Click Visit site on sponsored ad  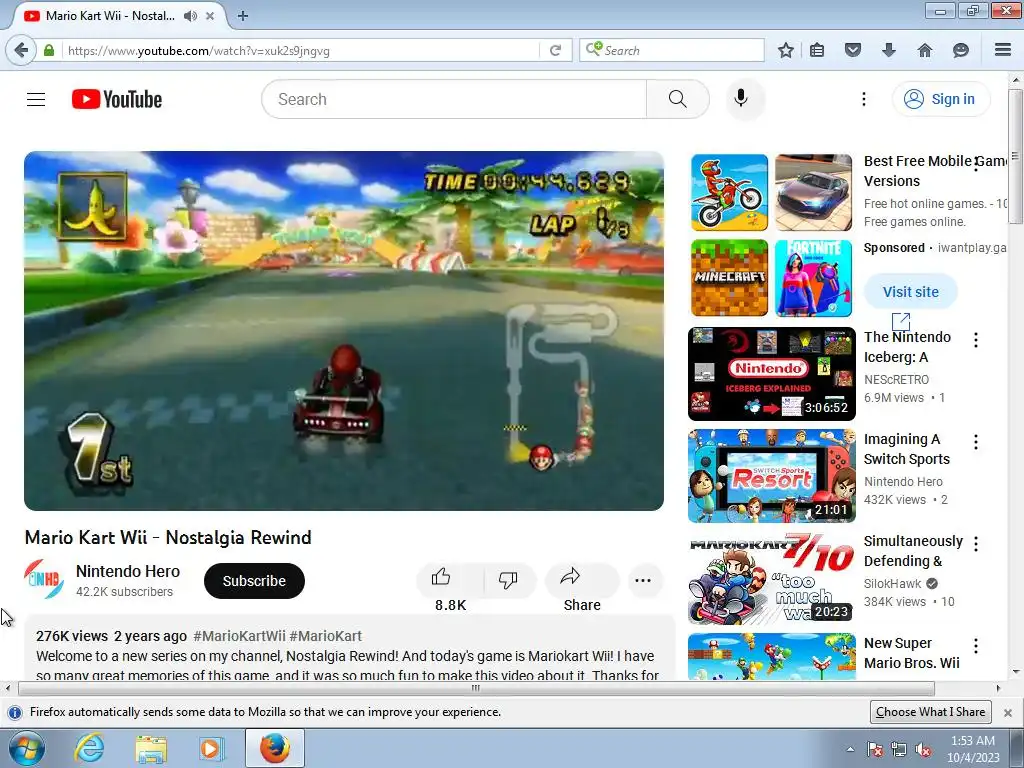click(x=911, y=292)
